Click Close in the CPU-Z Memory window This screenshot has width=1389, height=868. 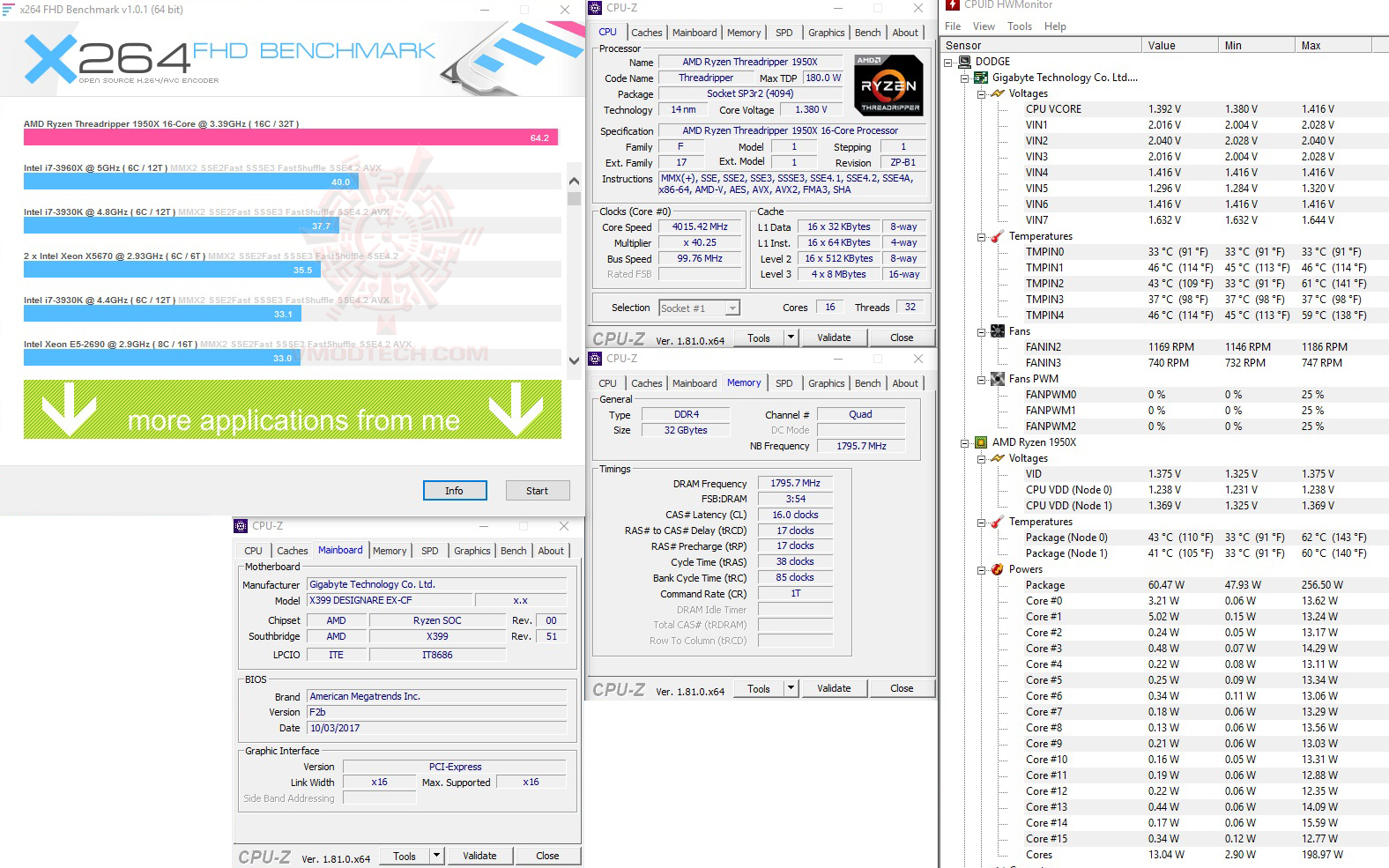pyautogui.click(x=902, y=688)
